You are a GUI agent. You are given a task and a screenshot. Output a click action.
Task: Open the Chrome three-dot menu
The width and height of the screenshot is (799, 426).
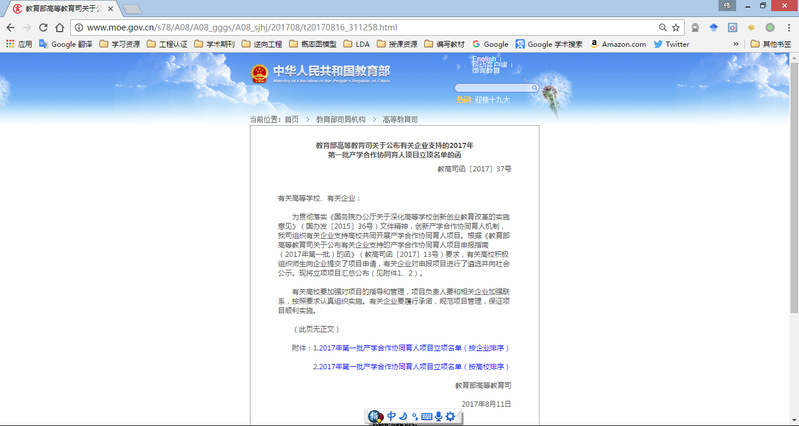(x=787, y=27)
